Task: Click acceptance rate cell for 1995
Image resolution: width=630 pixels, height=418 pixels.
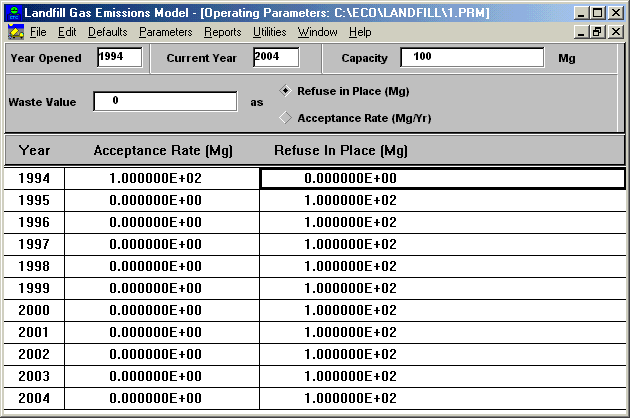Action: point(162,200)
